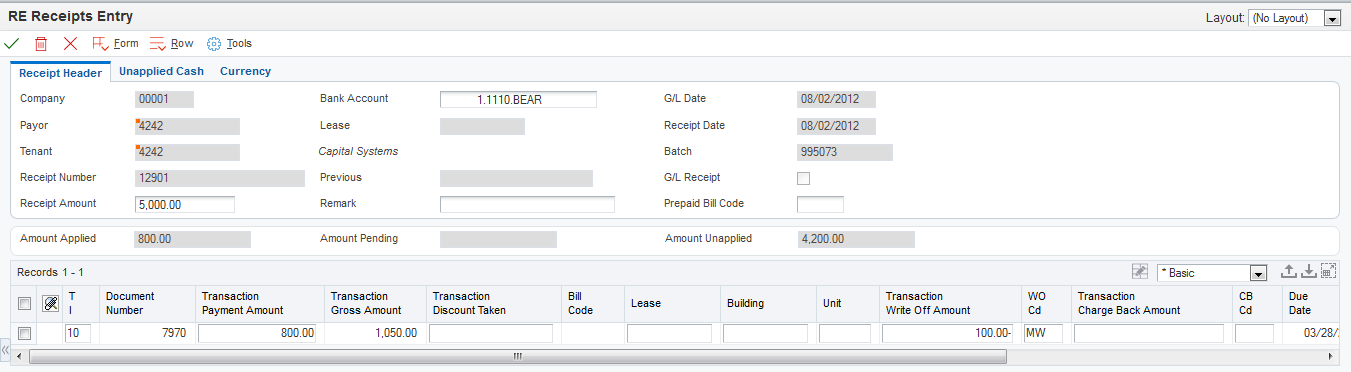This screenshot has width=1351, height=372.
Task: Select the checkbox for document 7970 row
Action: [24, 333]
